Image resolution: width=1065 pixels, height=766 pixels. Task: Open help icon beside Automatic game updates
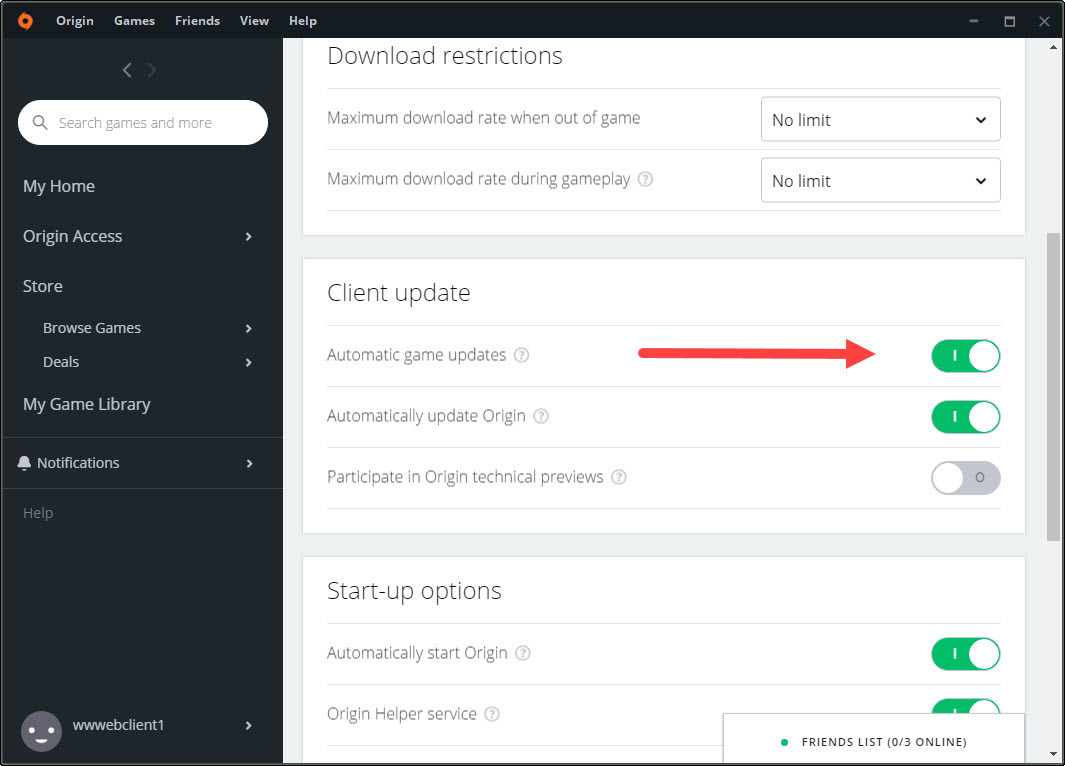click(521, 355)
